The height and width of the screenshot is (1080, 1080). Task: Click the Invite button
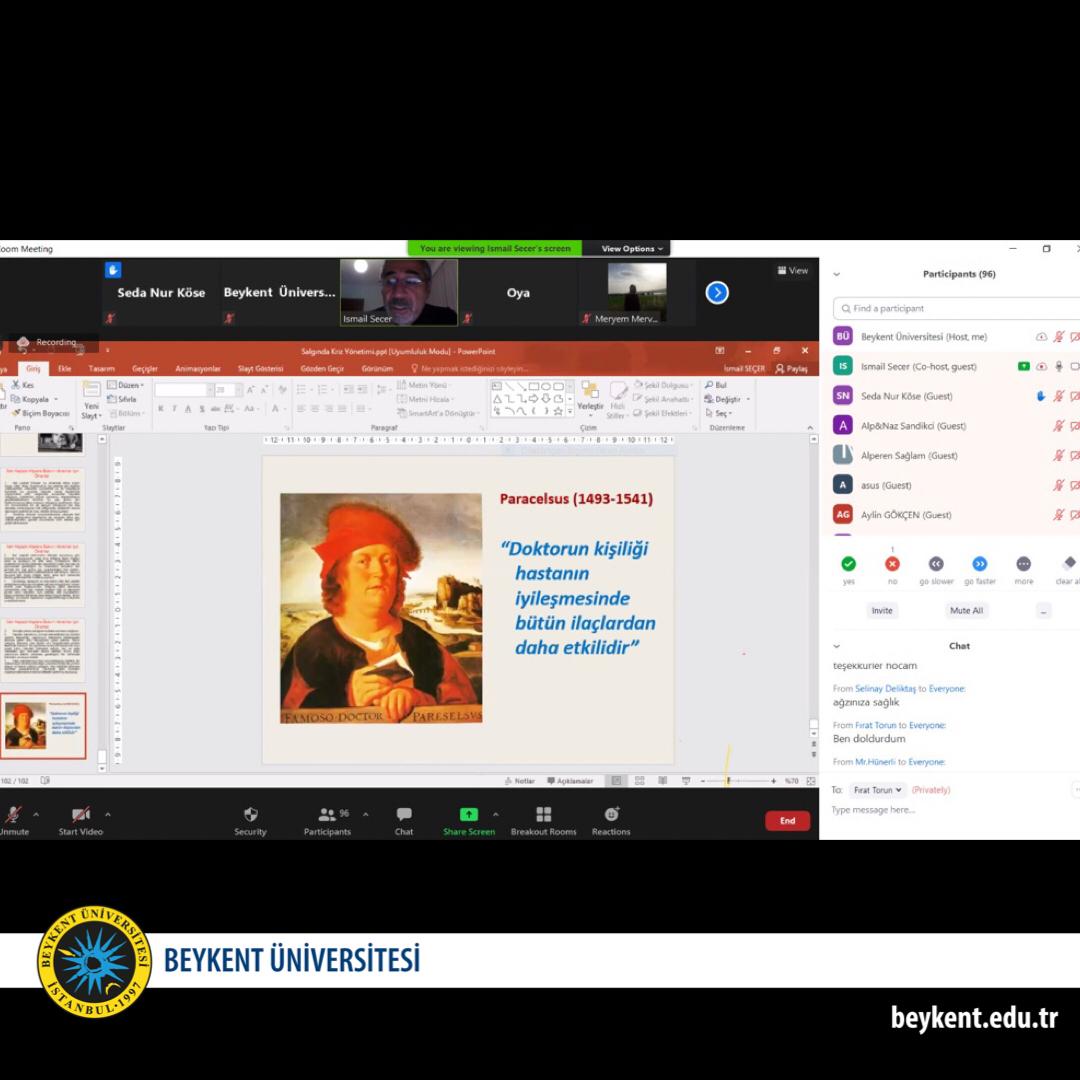pos(882,610)
